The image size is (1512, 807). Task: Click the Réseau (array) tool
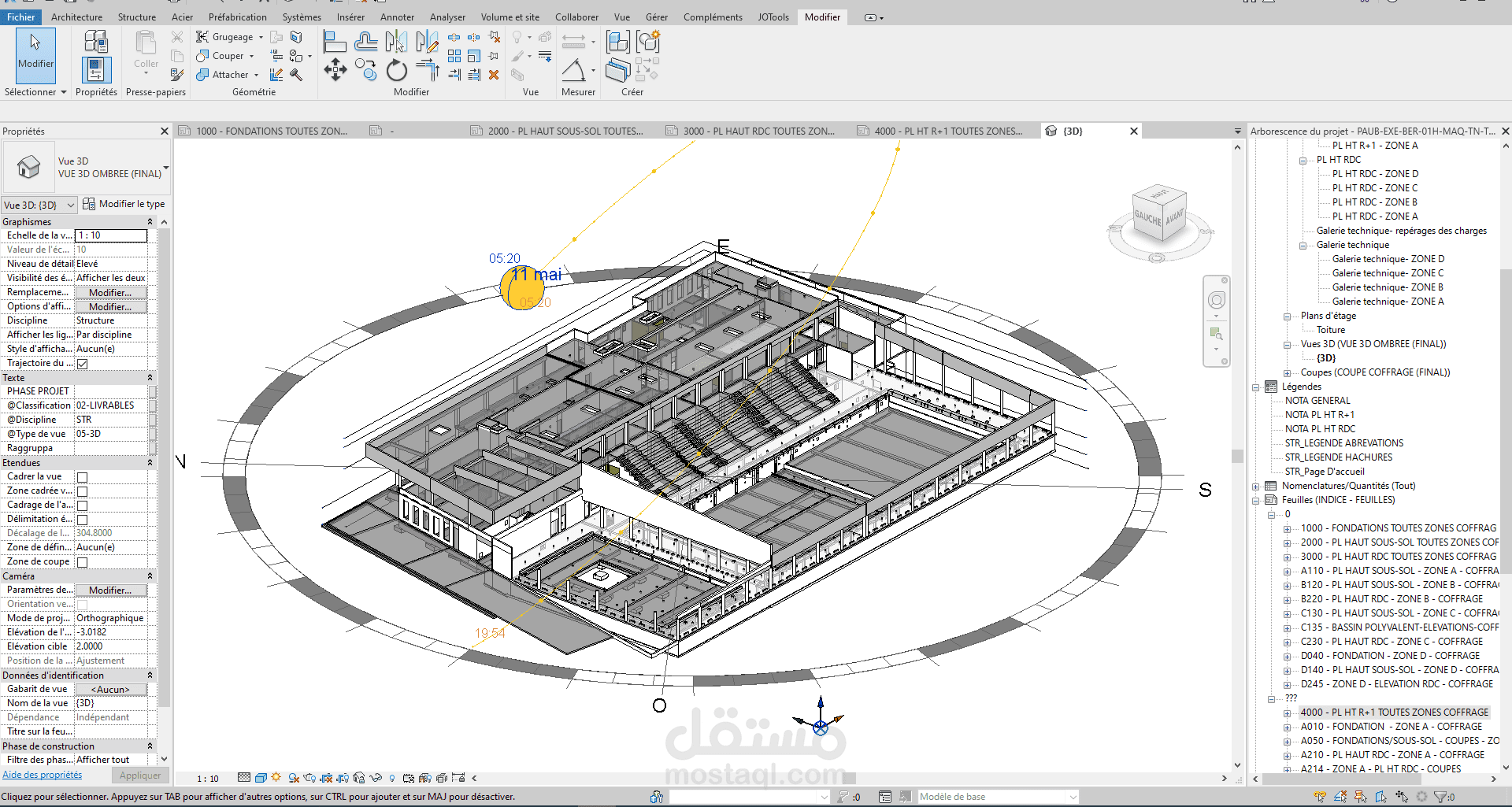click(454, 56)
